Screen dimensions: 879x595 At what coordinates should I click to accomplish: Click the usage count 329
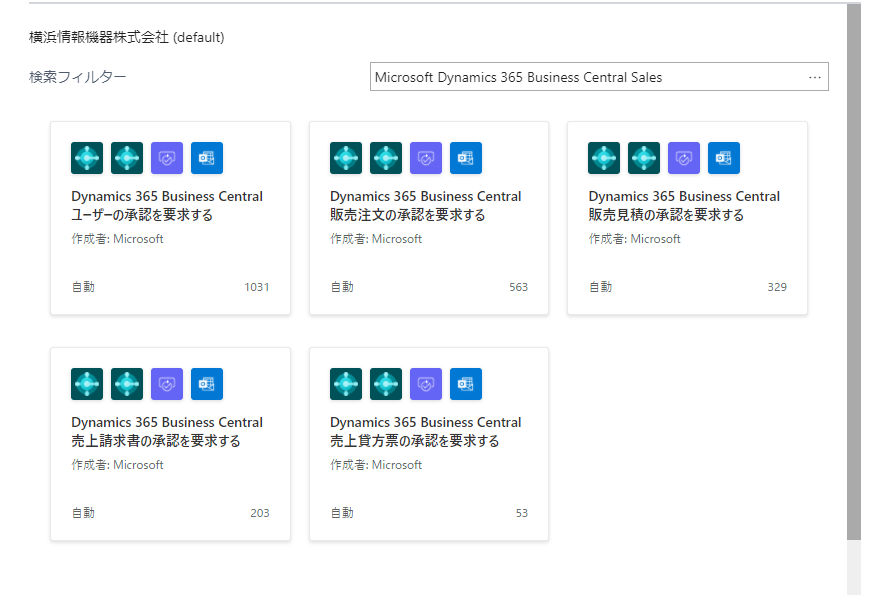pyautogui.click(x=777, y=287)
